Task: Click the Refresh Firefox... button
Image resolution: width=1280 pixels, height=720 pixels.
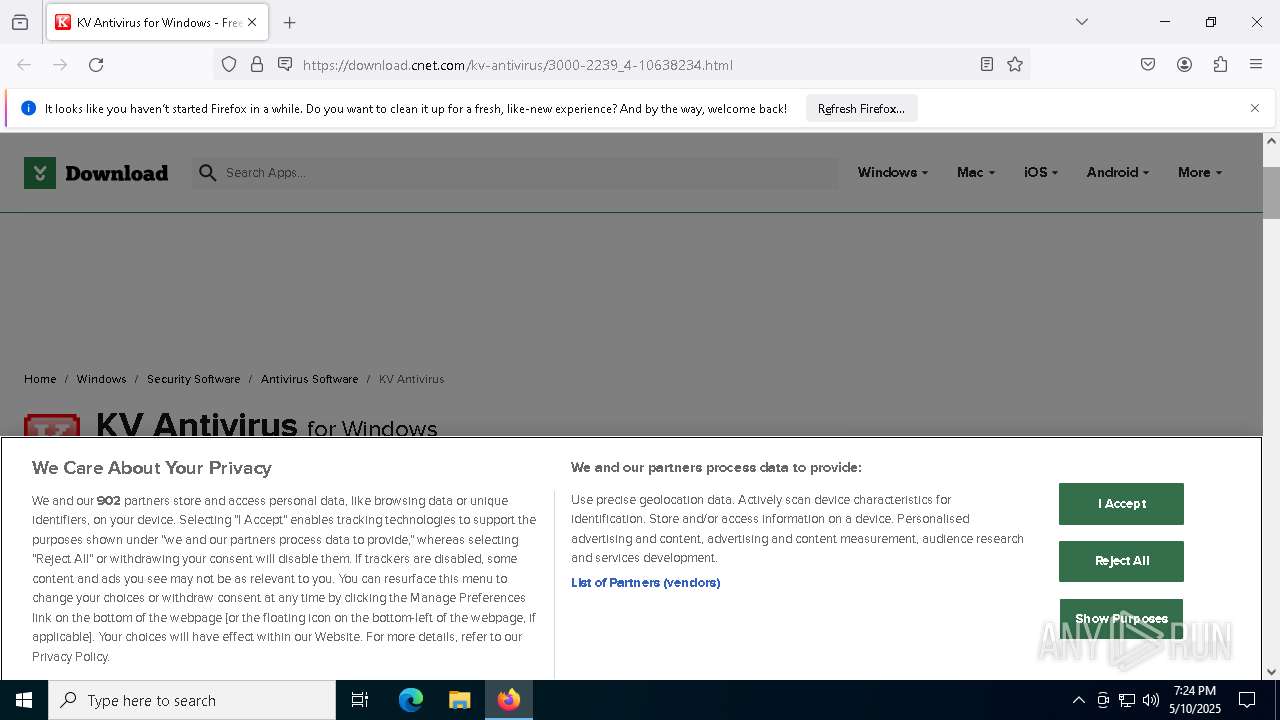Action: click(x=861, y=109)
